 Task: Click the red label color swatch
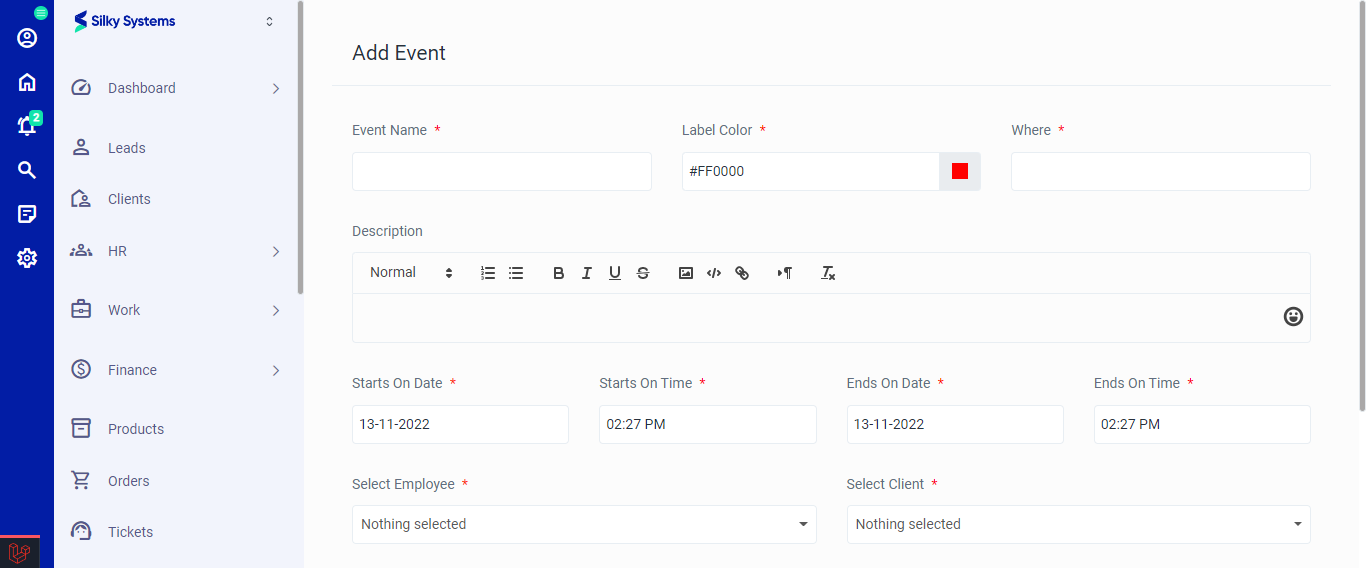coord(960,171)
